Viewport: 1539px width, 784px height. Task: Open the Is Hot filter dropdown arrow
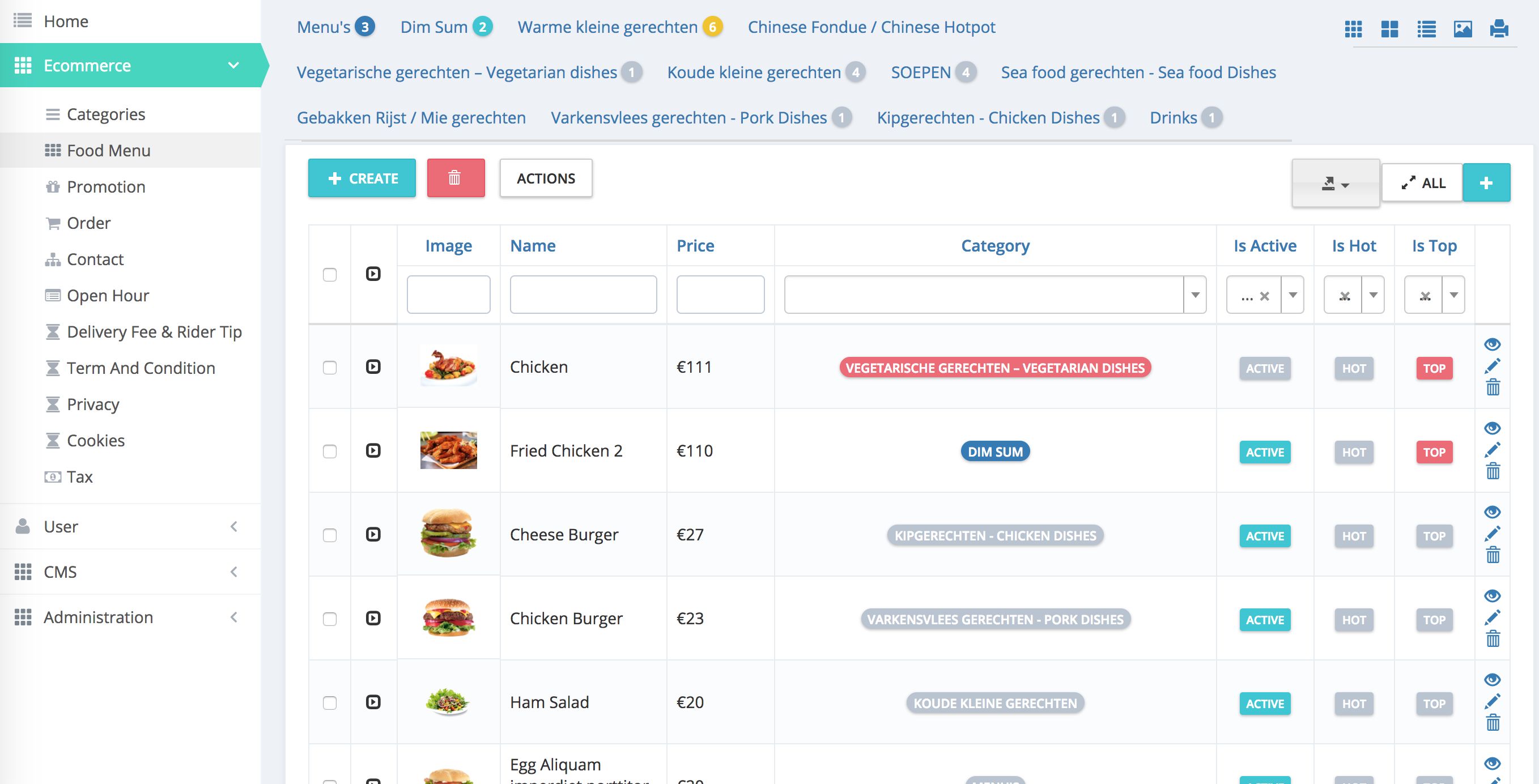(x=1373, y=295)
